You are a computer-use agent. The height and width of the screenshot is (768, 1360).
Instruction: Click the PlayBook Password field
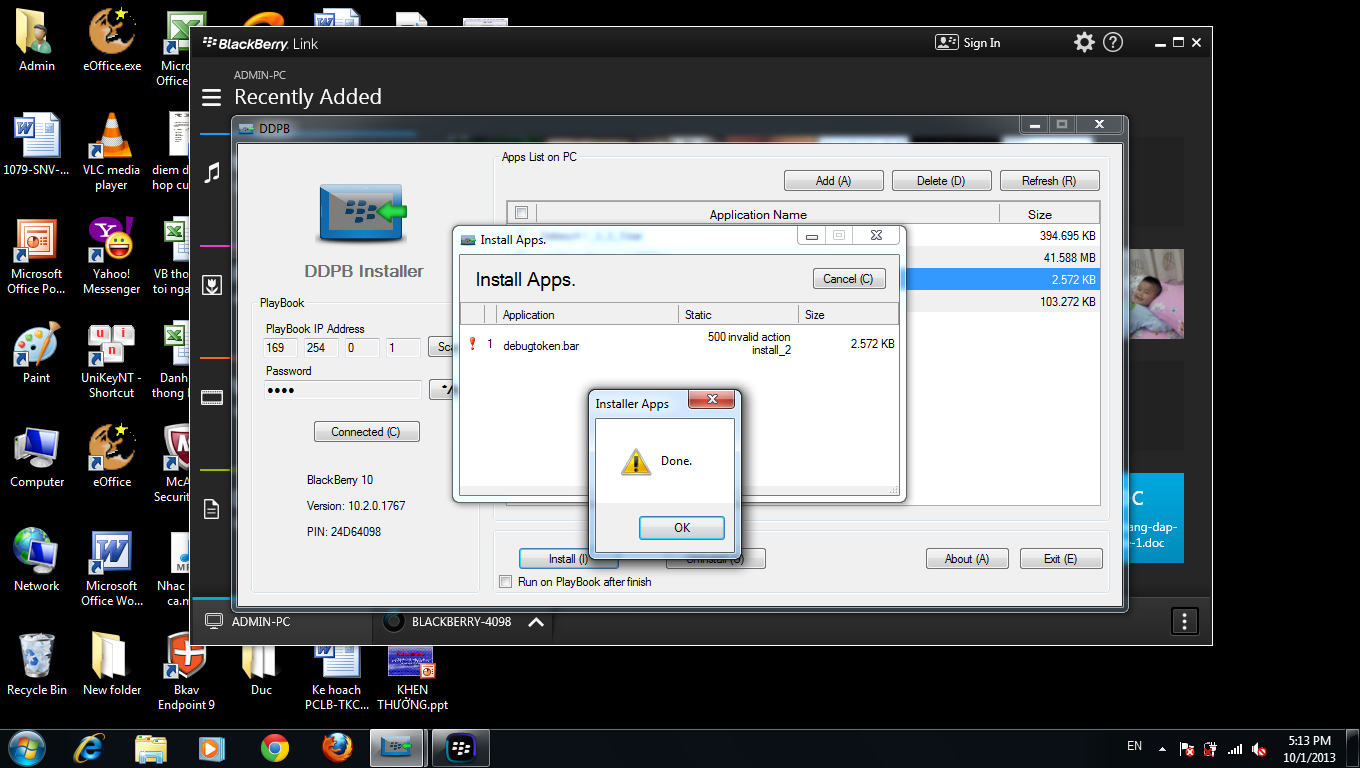coord(342,390)
